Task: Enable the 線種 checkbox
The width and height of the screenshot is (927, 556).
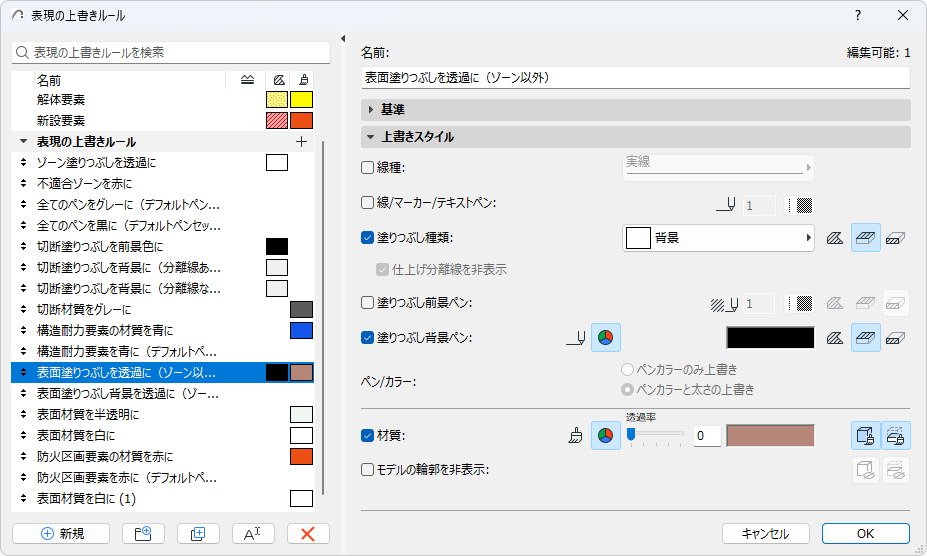Action: pyautogui.click(x=367, y=167)
